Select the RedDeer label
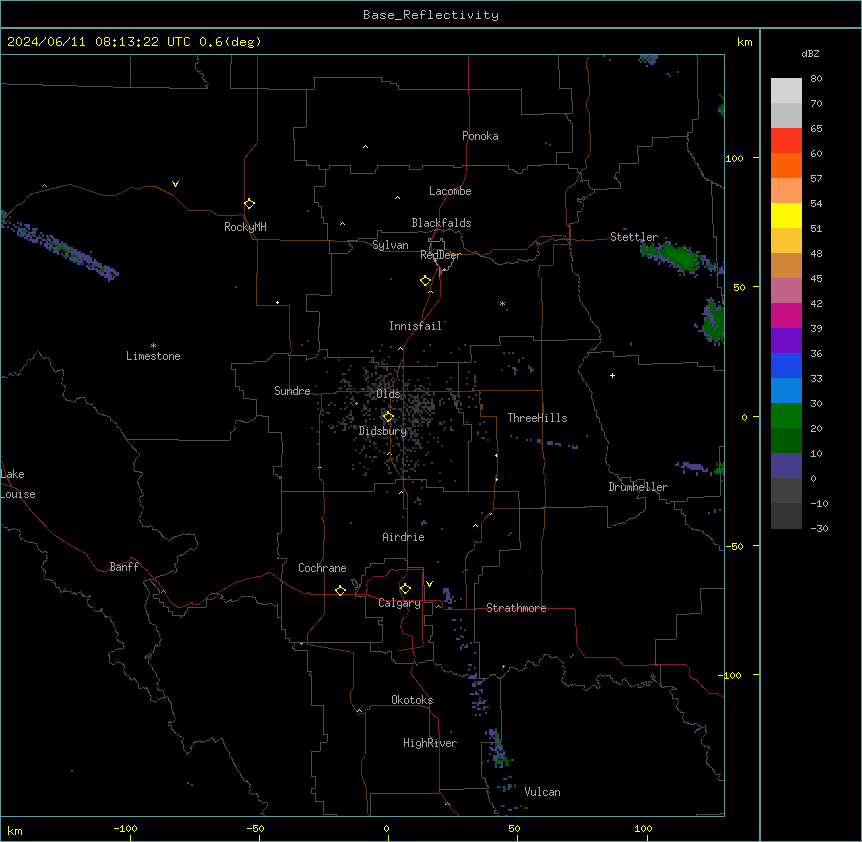This screenshot has height=842, width=862. click(x=440, y=255)
